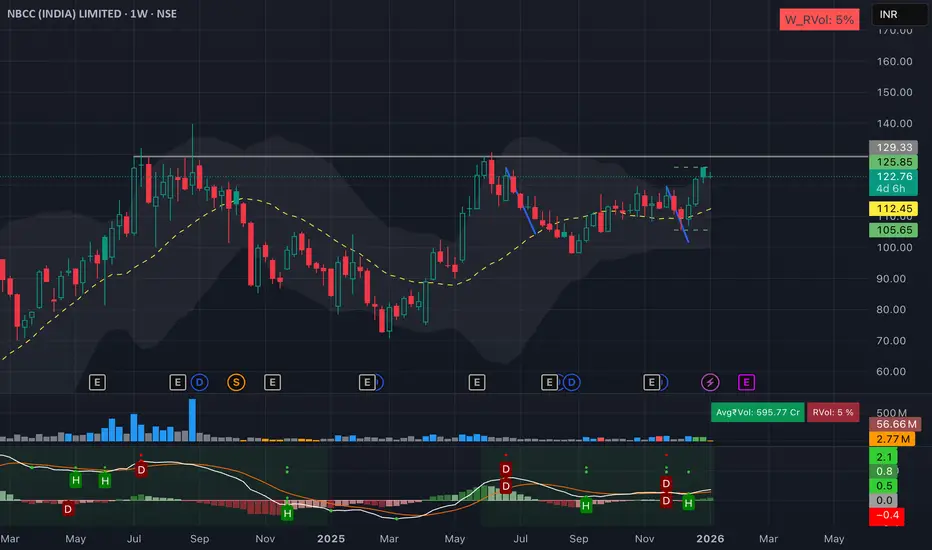
Task: Click the Avg₹Vol: 595.77 Cr label
Action: pos(758,412)
